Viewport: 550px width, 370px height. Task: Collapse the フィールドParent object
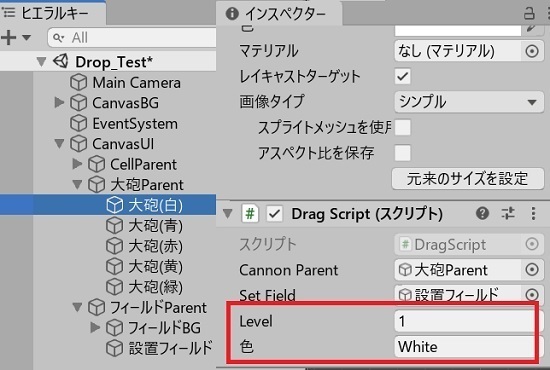77,307
